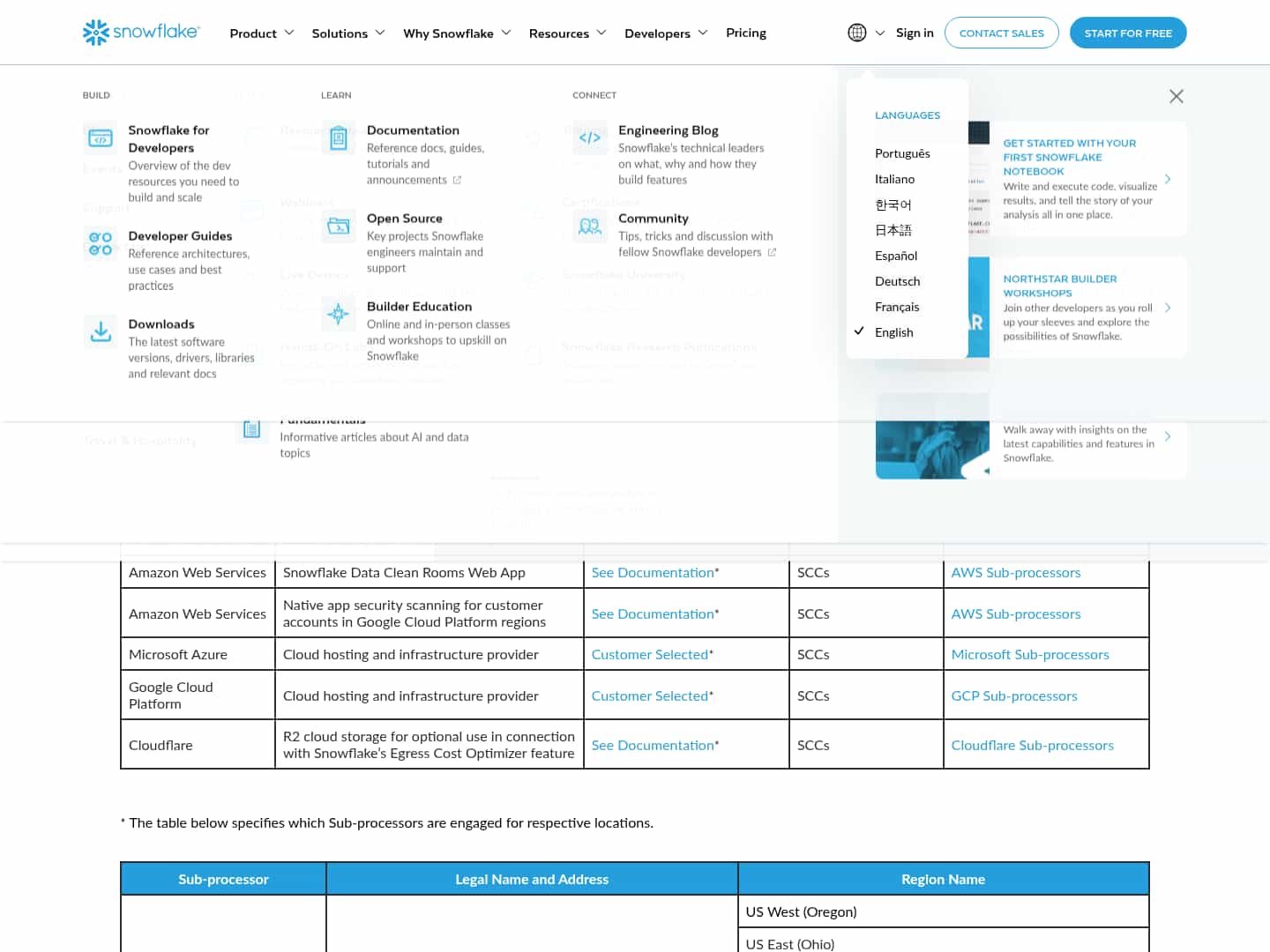Click the Developer Guides icon
This screenshot has height=952, width=1270.
click(101, 244)
